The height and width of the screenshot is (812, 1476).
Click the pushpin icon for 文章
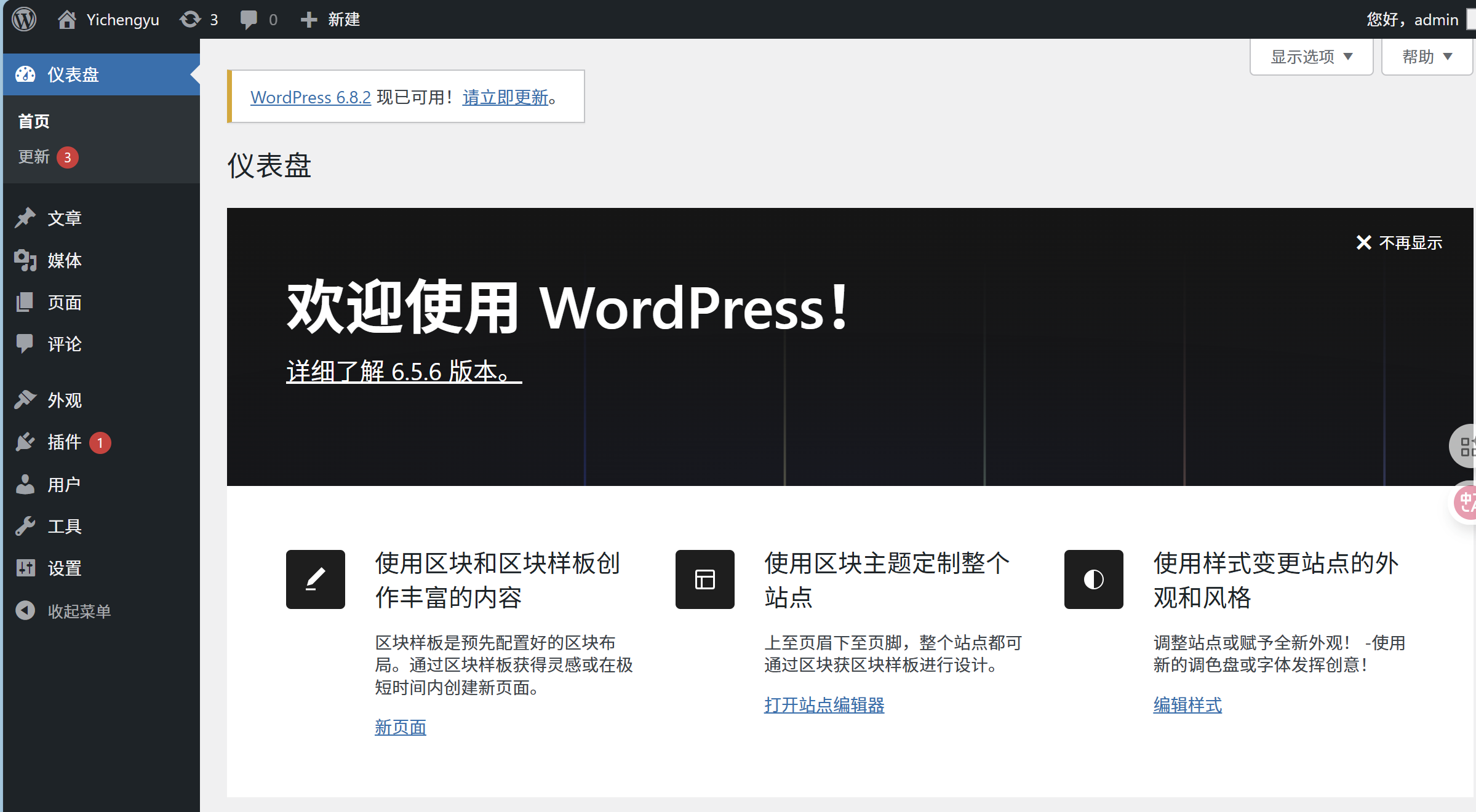coord(25,218)
